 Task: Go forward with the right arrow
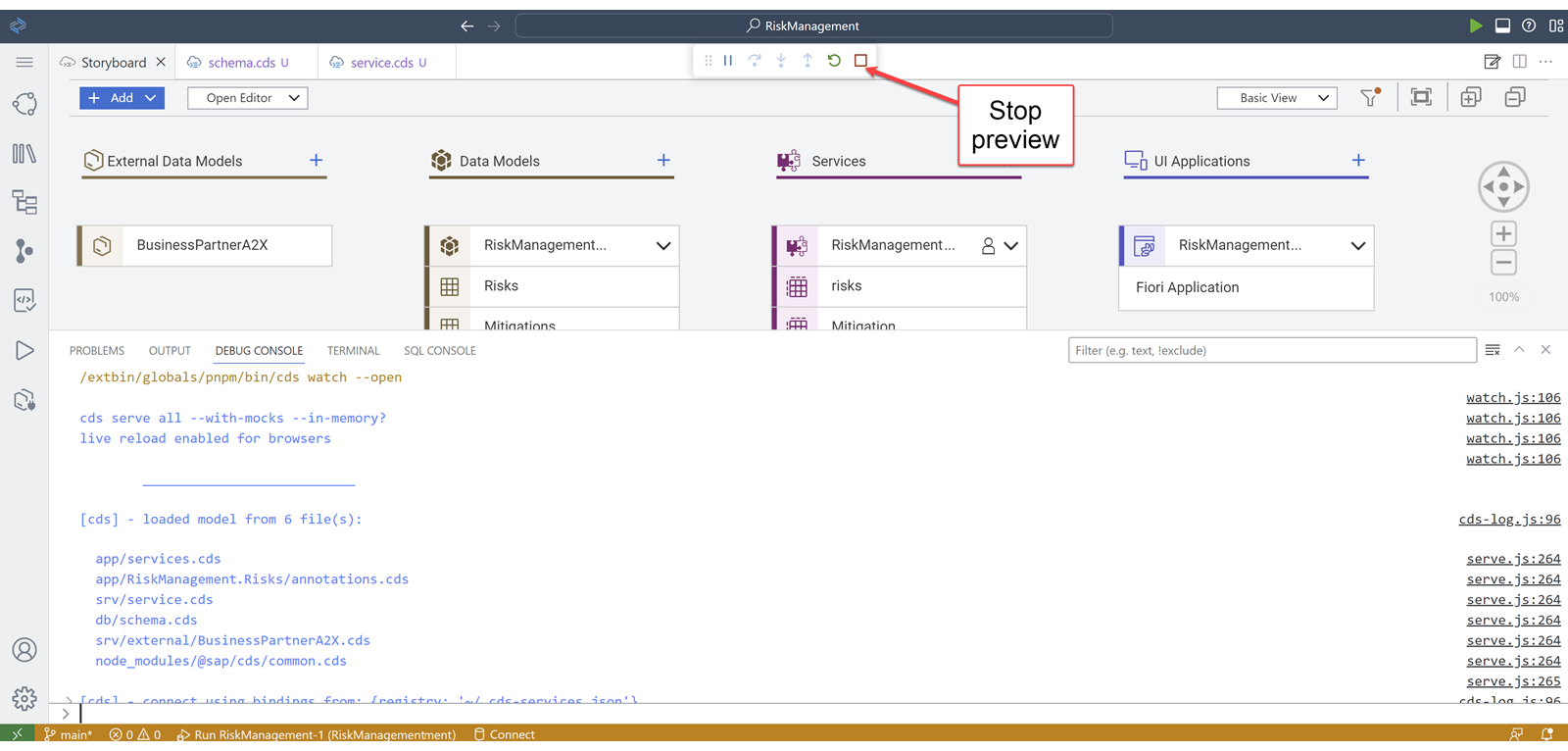tap(494, 25)
